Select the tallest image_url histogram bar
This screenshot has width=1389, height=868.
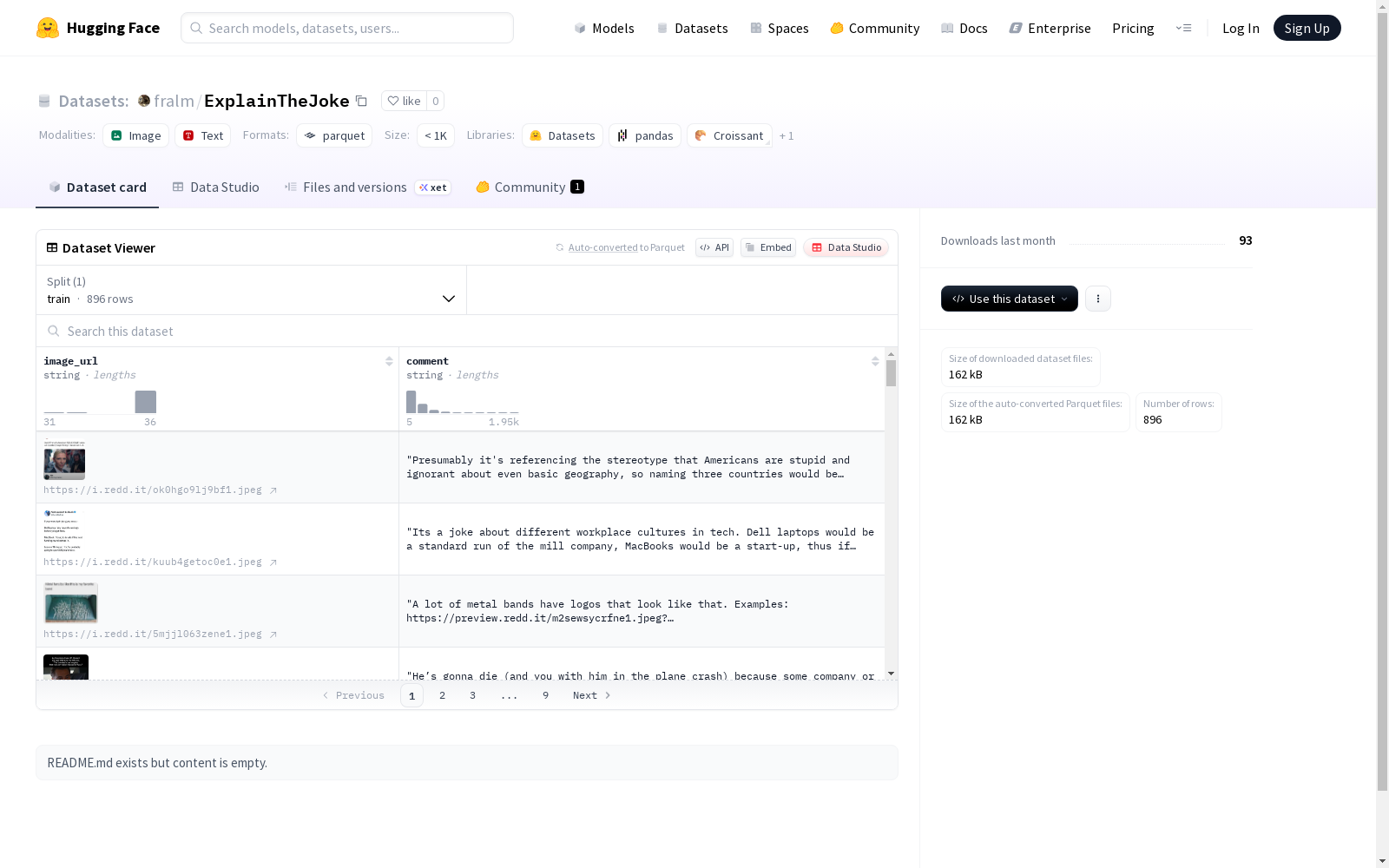tap(146, 402)
